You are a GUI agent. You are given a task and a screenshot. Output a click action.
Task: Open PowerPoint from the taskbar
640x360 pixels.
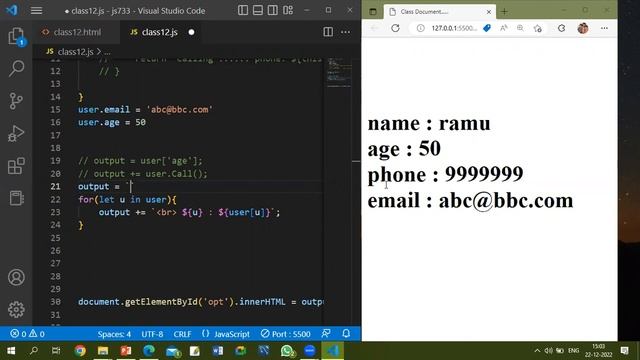point(126,351)
